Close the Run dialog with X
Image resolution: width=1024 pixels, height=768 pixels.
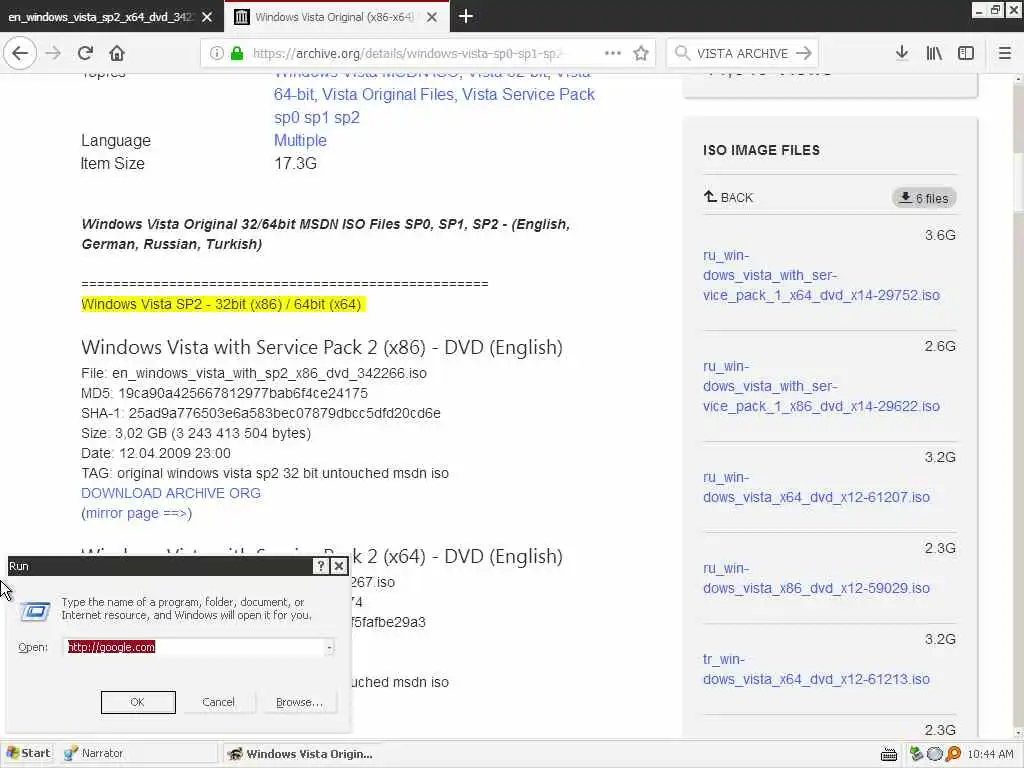pyautogui.click(x=339, y=566)
